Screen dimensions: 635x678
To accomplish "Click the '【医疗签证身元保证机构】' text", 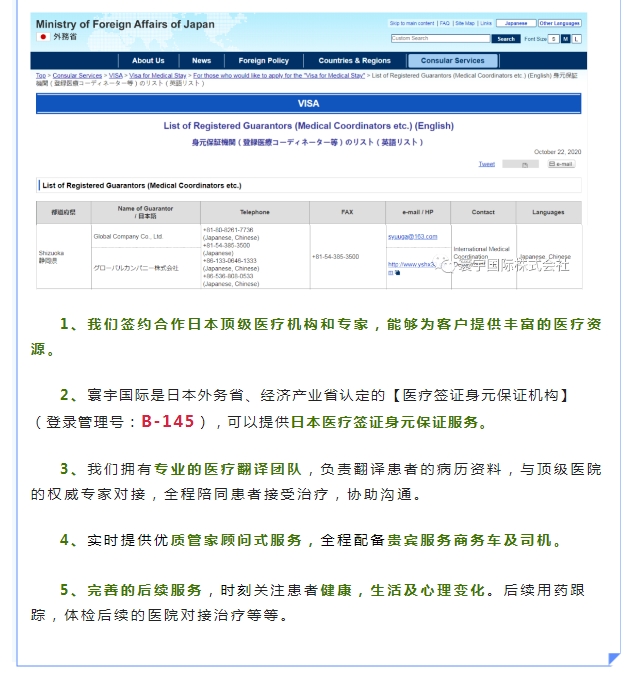I will tap(480, 395).
